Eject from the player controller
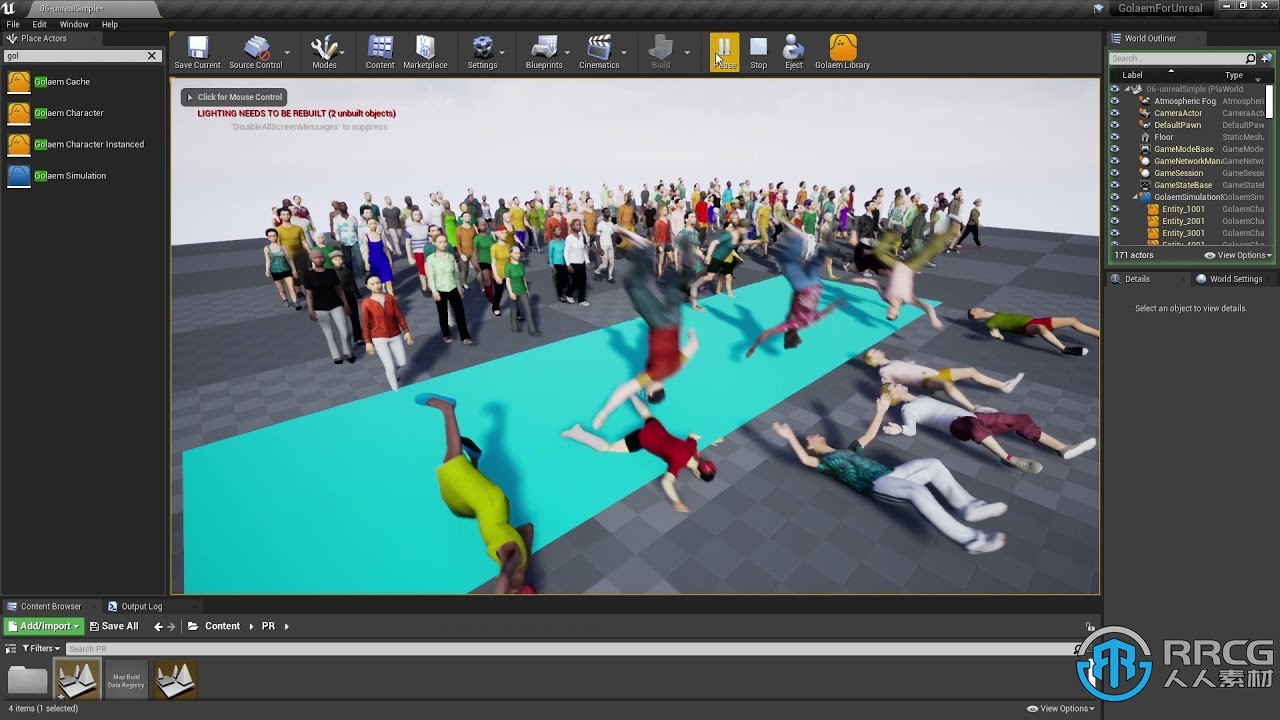This screenshot has width=1280, height=720. (x=793, y=52)
